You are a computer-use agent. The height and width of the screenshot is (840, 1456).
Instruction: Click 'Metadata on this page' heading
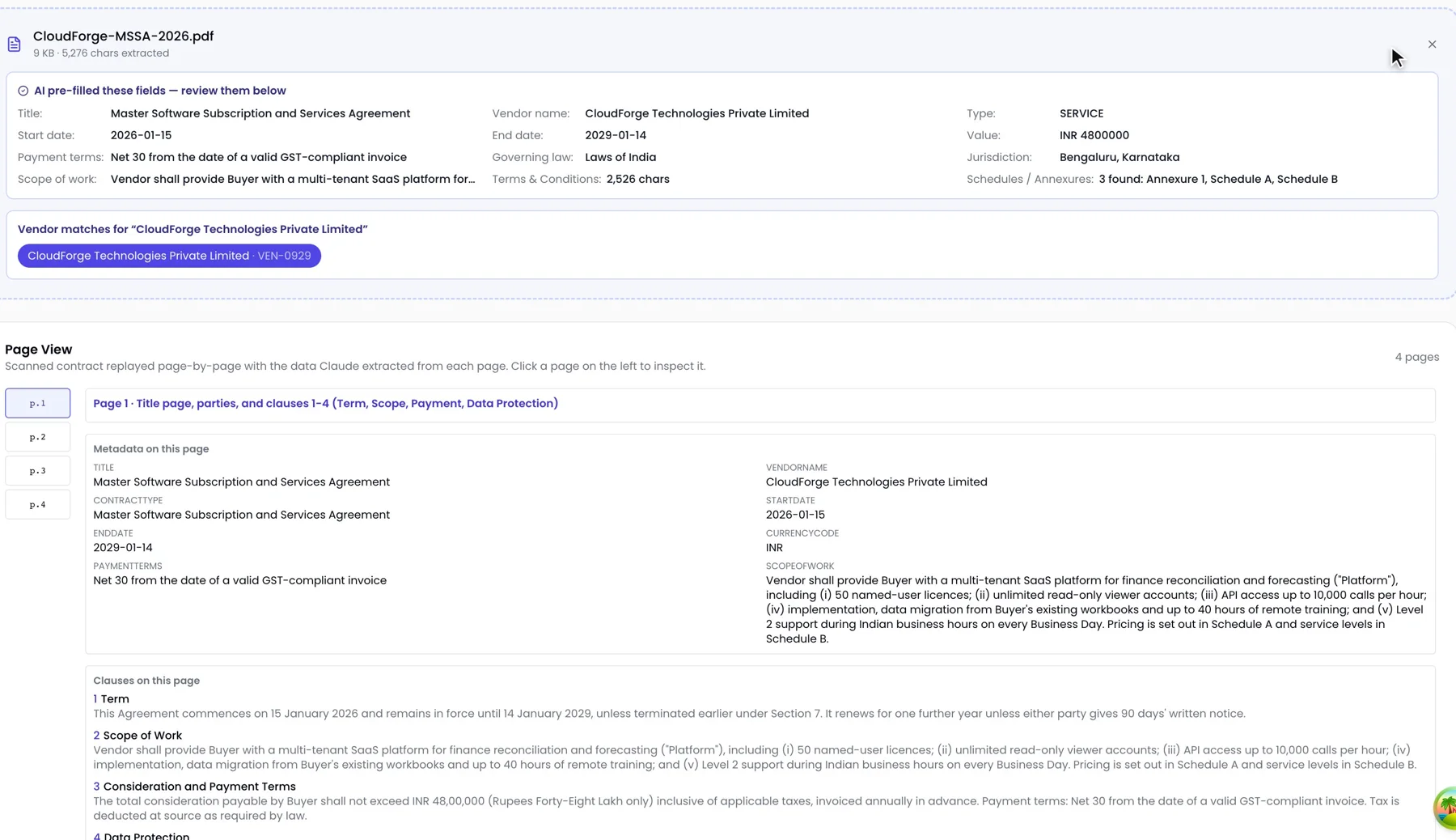tap(150, 449)
